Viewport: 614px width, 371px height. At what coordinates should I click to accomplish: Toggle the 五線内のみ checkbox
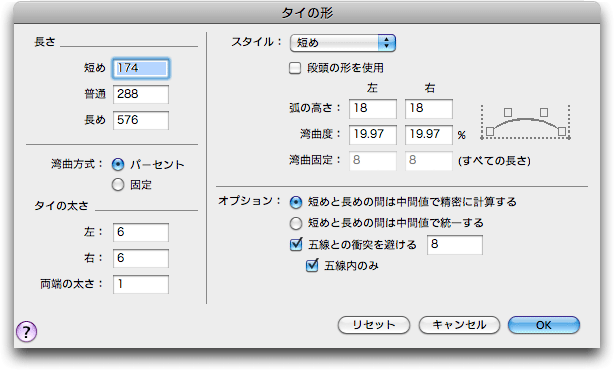(x=312, y=265)
